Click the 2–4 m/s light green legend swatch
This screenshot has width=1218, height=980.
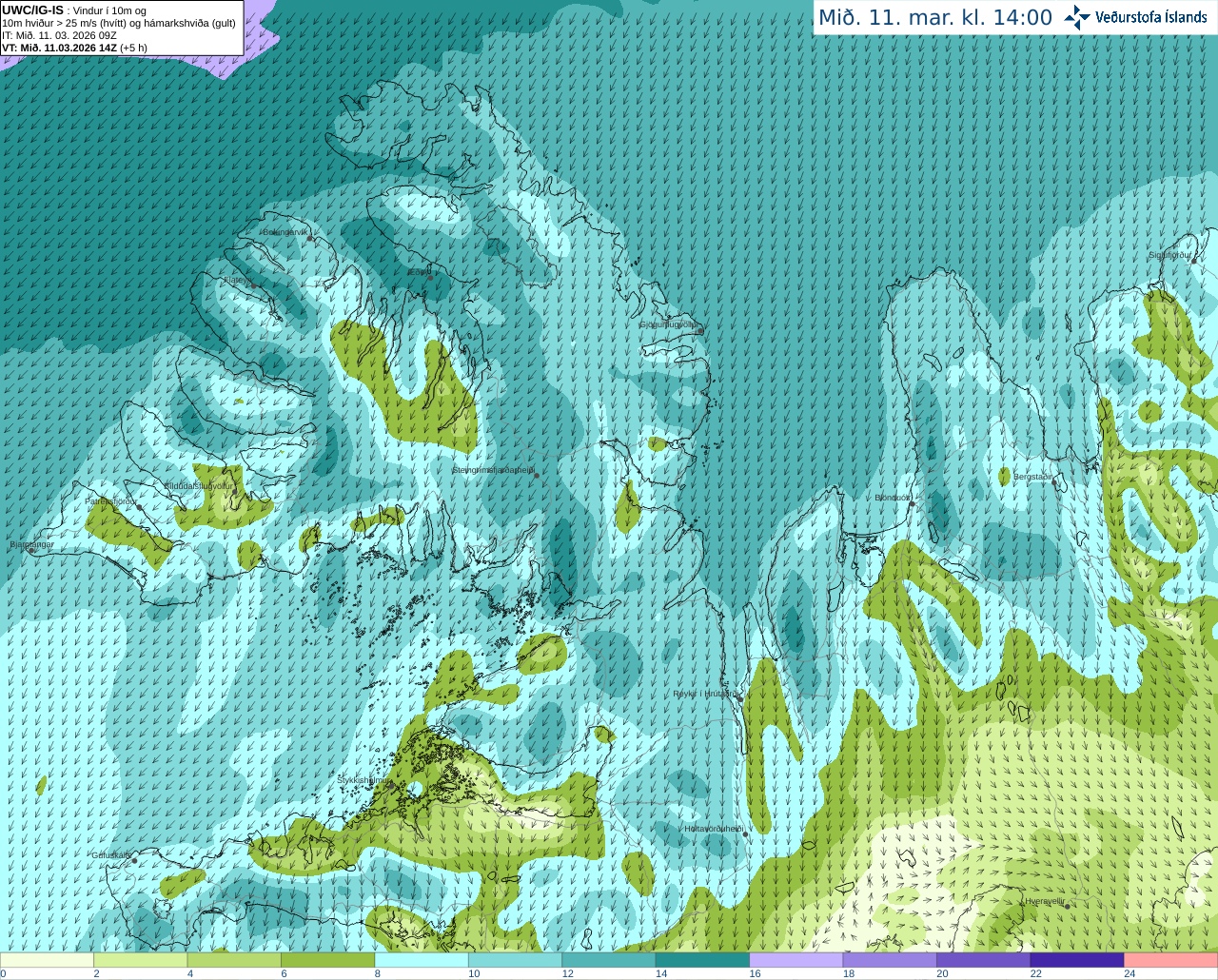[x=141, y=960]
